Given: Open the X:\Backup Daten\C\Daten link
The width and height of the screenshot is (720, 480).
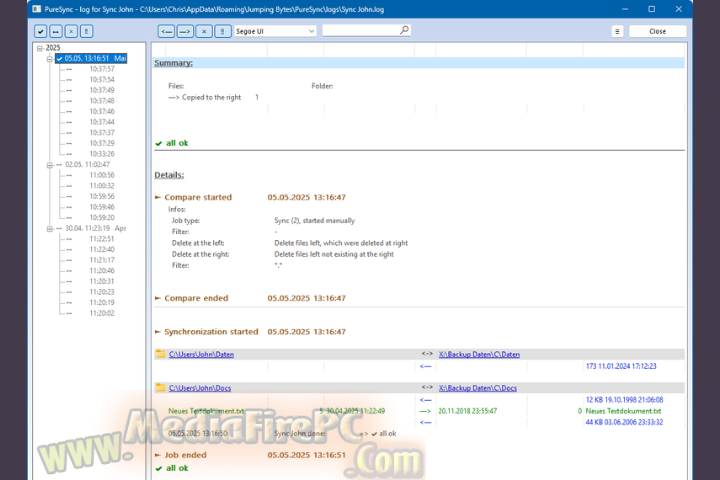Looking at the screenshot, I should point(479,354).
